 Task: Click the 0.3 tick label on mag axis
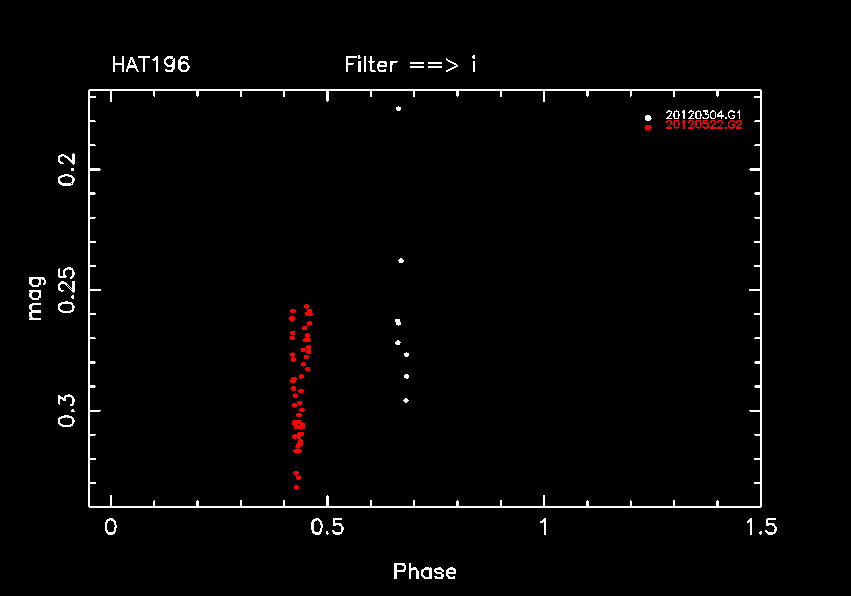point(67,410)
